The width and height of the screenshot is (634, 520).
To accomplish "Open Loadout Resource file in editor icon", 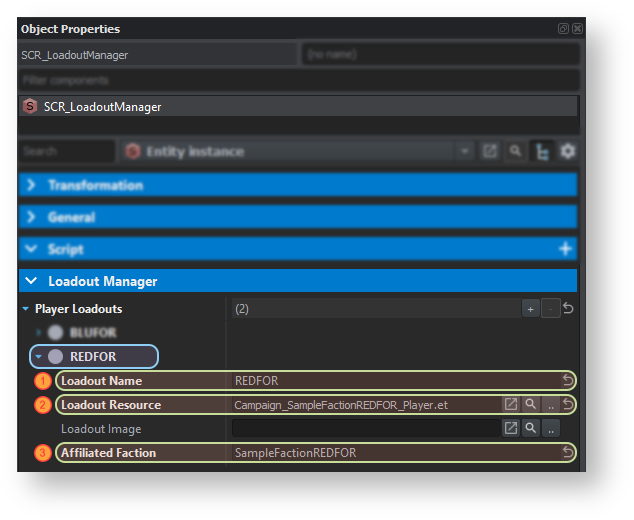I will point(511,404).
